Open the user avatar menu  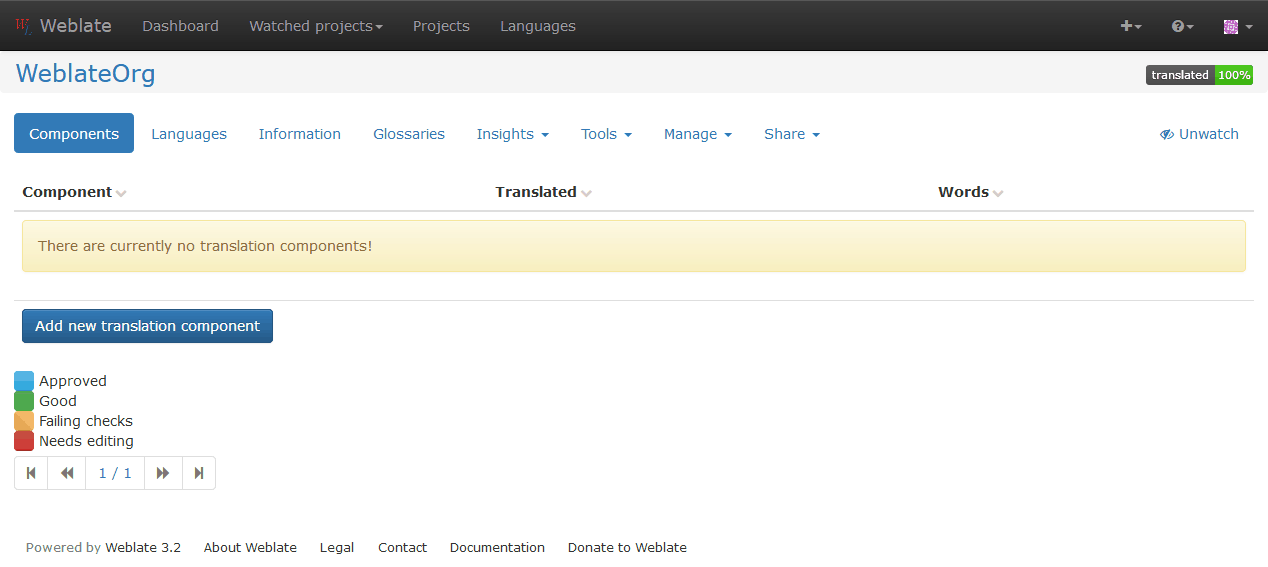pos(1238,26)
